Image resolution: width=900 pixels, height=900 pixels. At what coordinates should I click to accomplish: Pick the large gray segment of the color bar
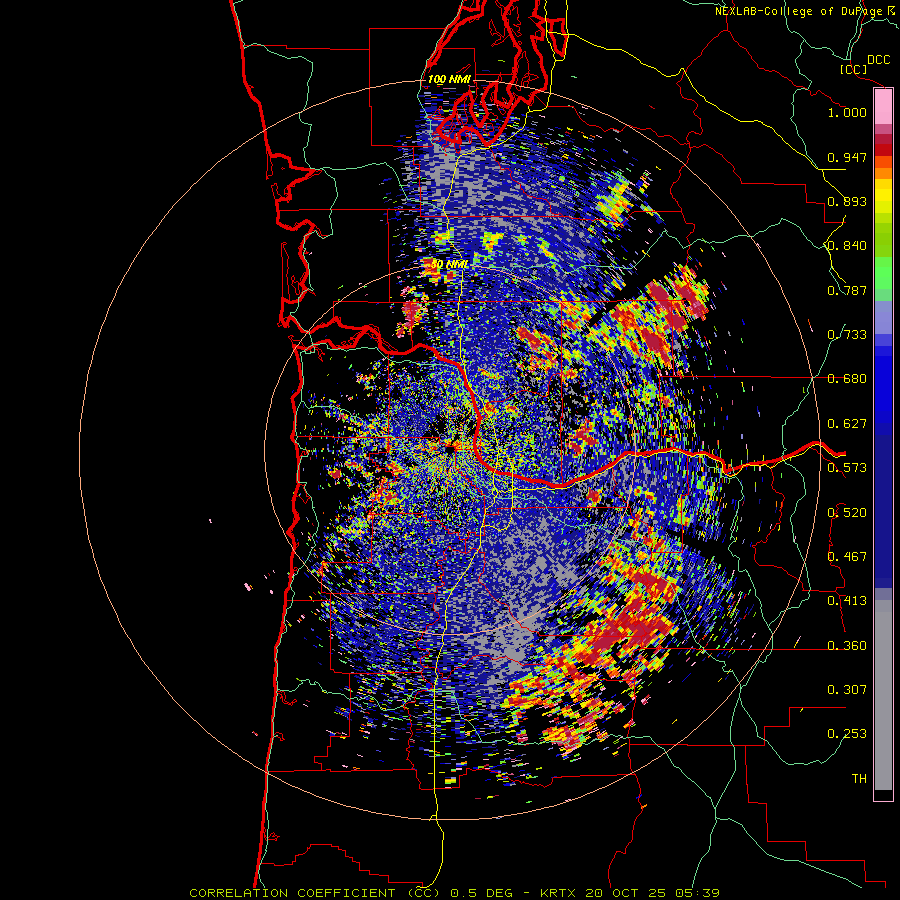(x=883, y=695)
